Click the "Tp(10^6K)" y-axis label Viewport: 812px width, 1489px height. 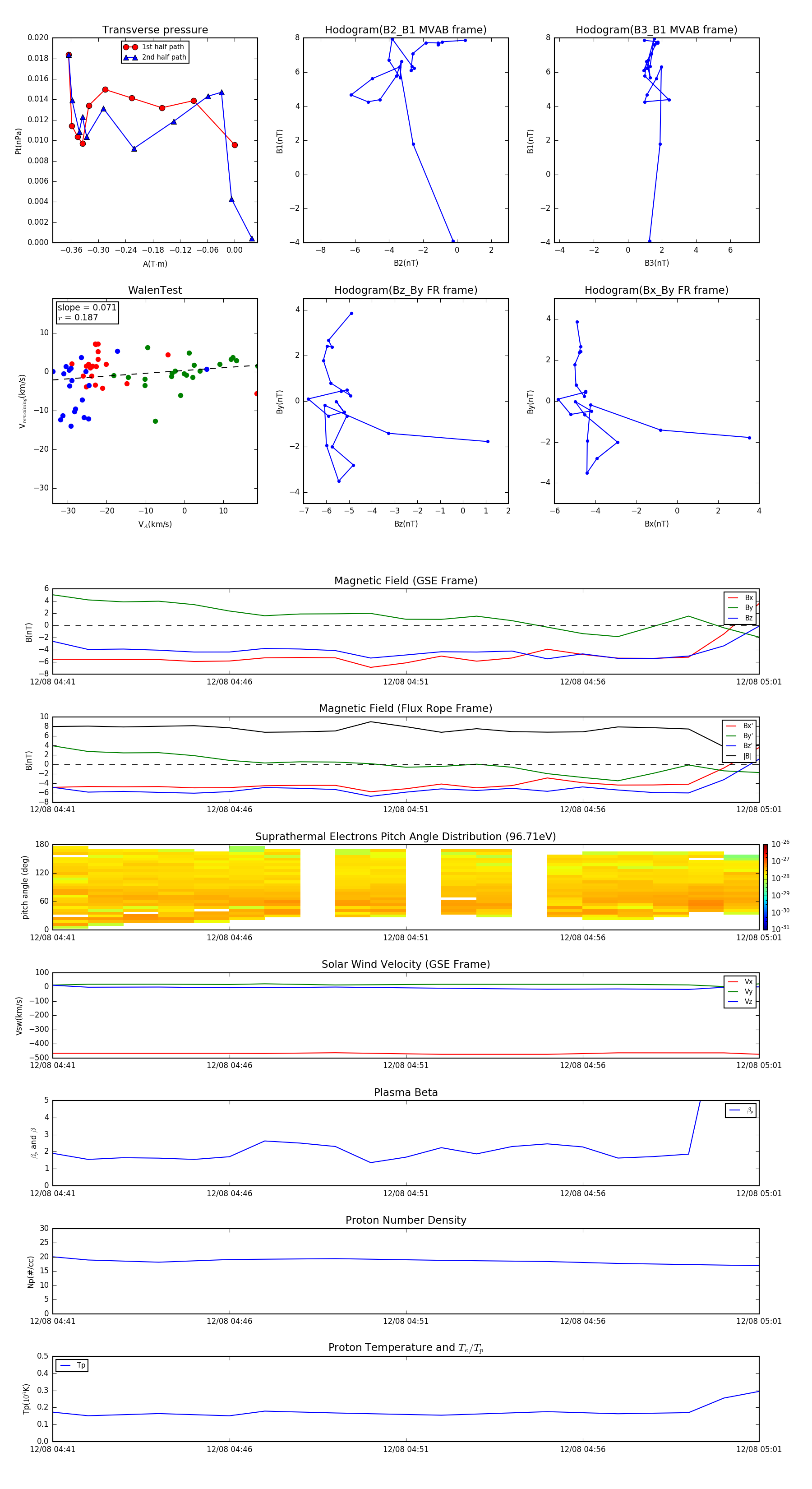[26, 1399]
